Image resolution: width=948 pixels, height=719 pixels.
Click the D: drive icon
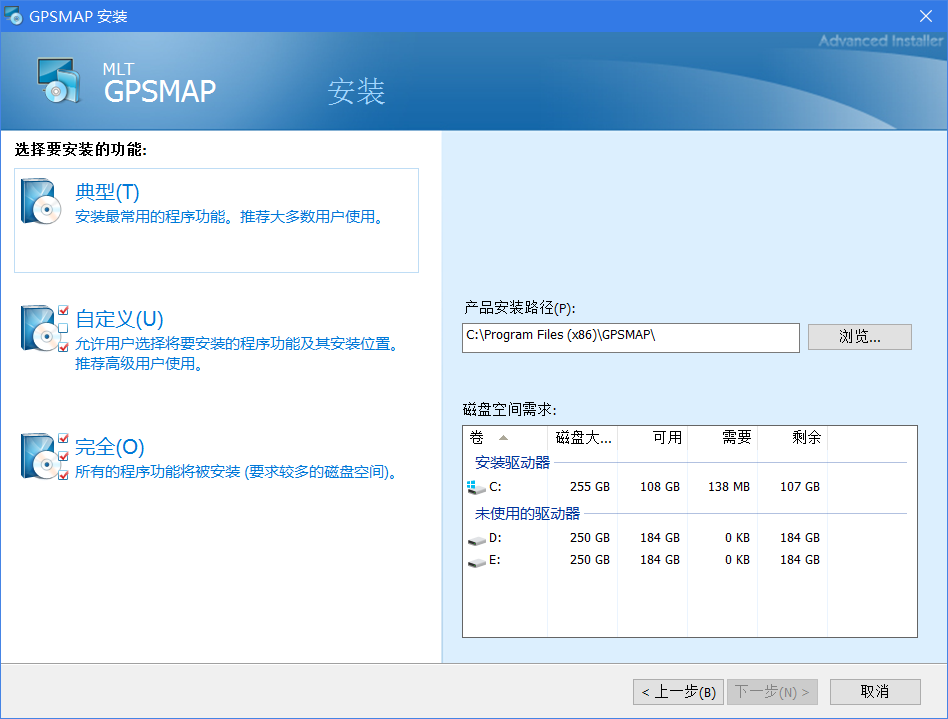[476, 539]
